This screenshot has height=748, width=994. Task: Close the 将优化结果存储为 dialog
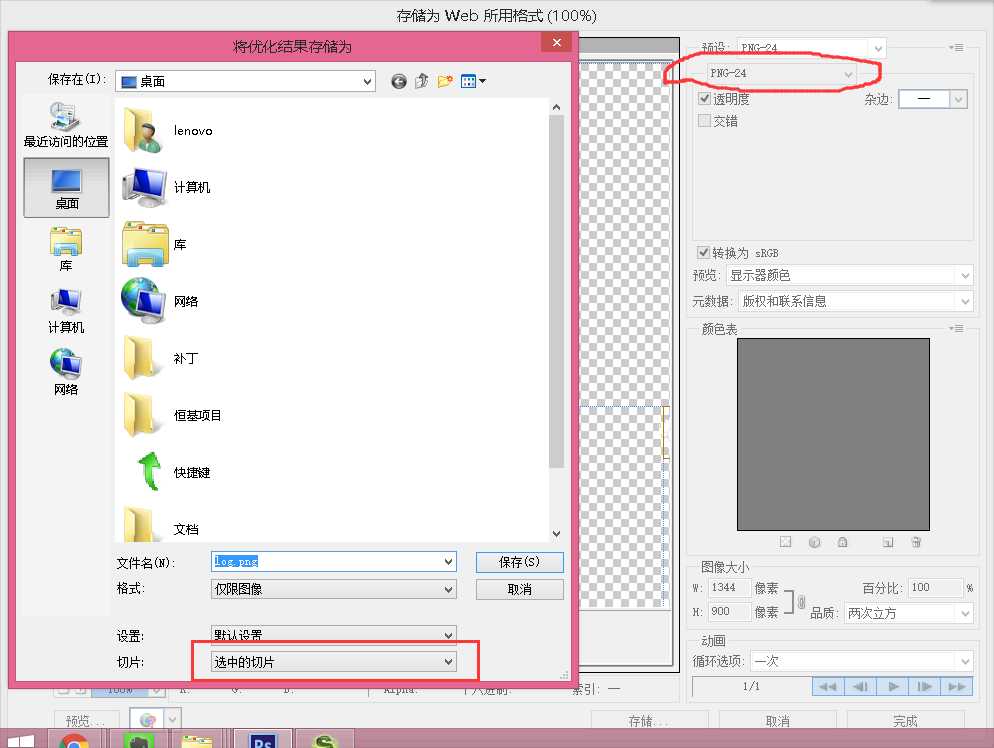point(557,42)
